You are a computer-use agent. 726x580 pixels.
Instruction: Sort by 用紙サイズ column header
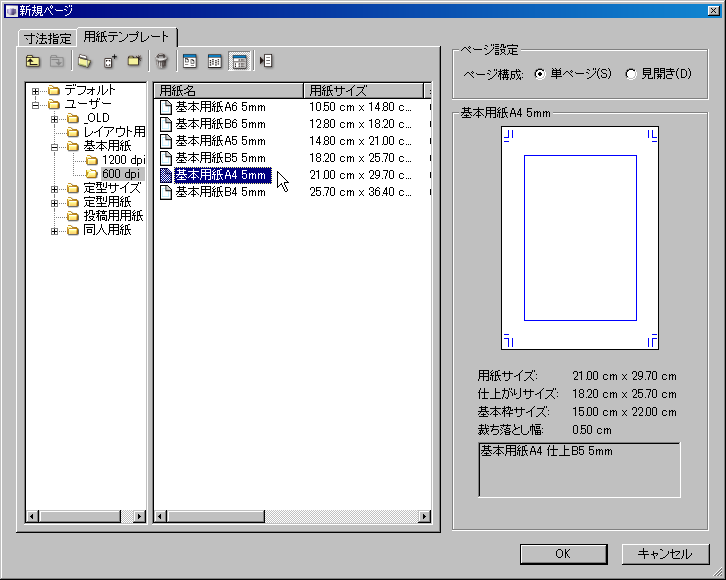click(363, 91)
